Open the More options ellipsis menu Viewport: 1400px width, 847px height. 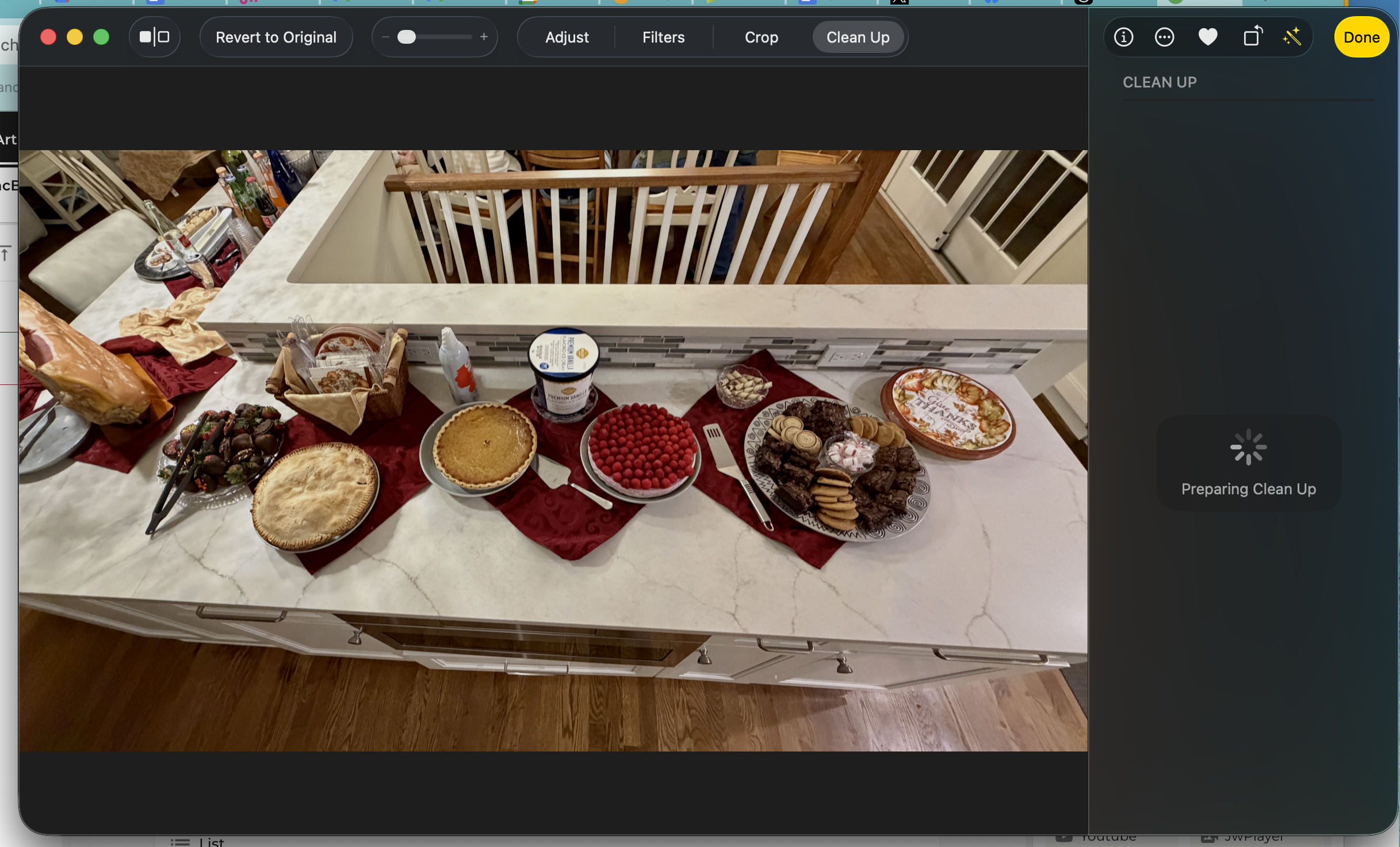1164,37
